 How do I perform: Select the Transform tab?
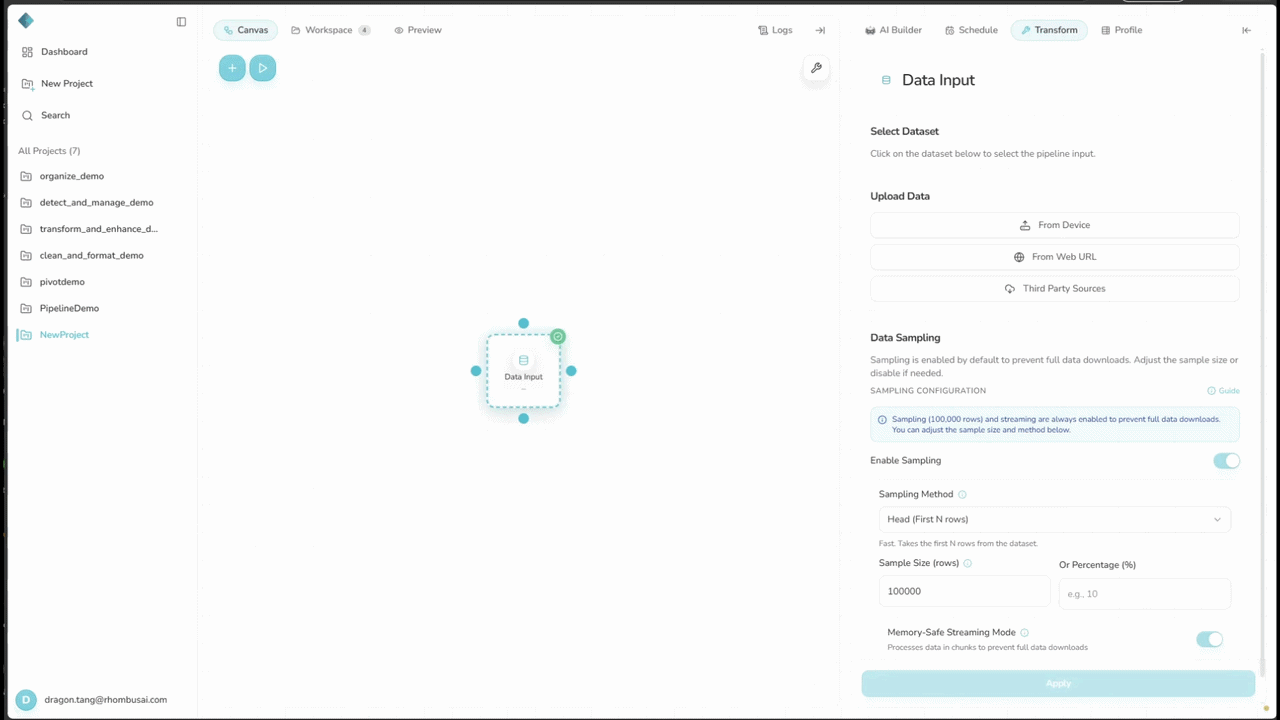click(1049, 30)
